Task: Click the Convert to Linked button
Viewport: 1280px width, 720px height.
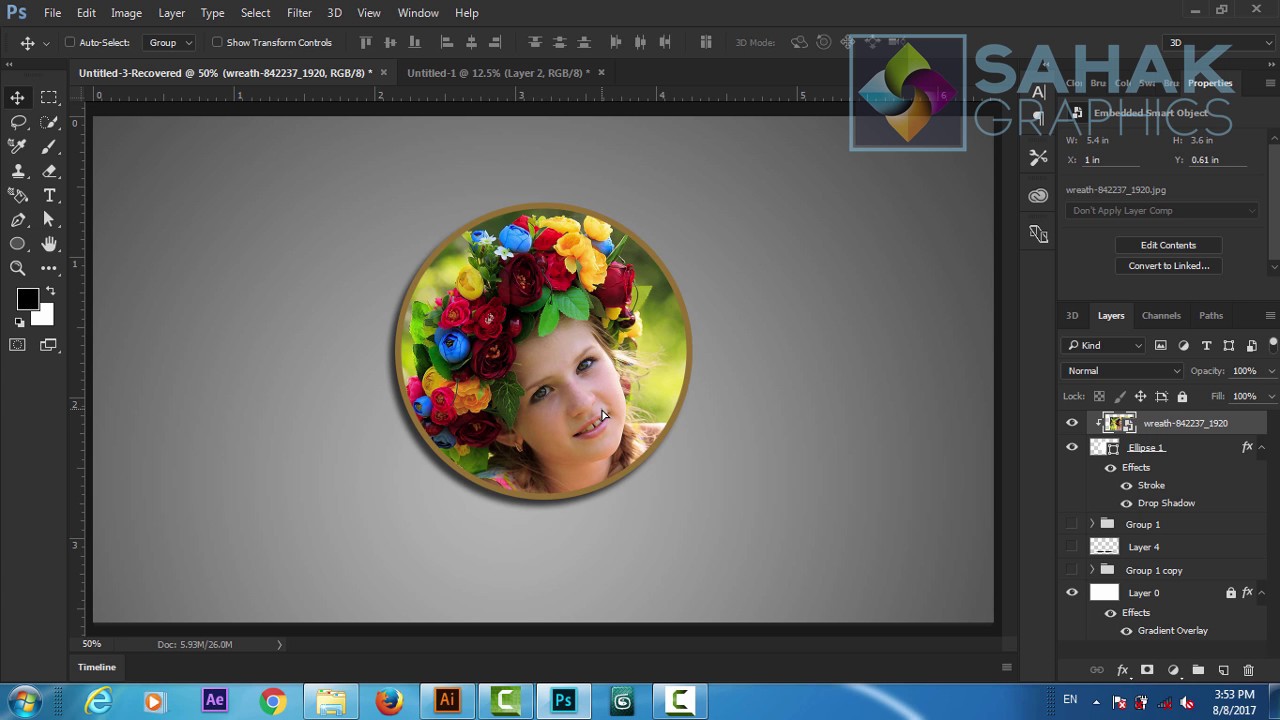Action: tap(1168, 266)
